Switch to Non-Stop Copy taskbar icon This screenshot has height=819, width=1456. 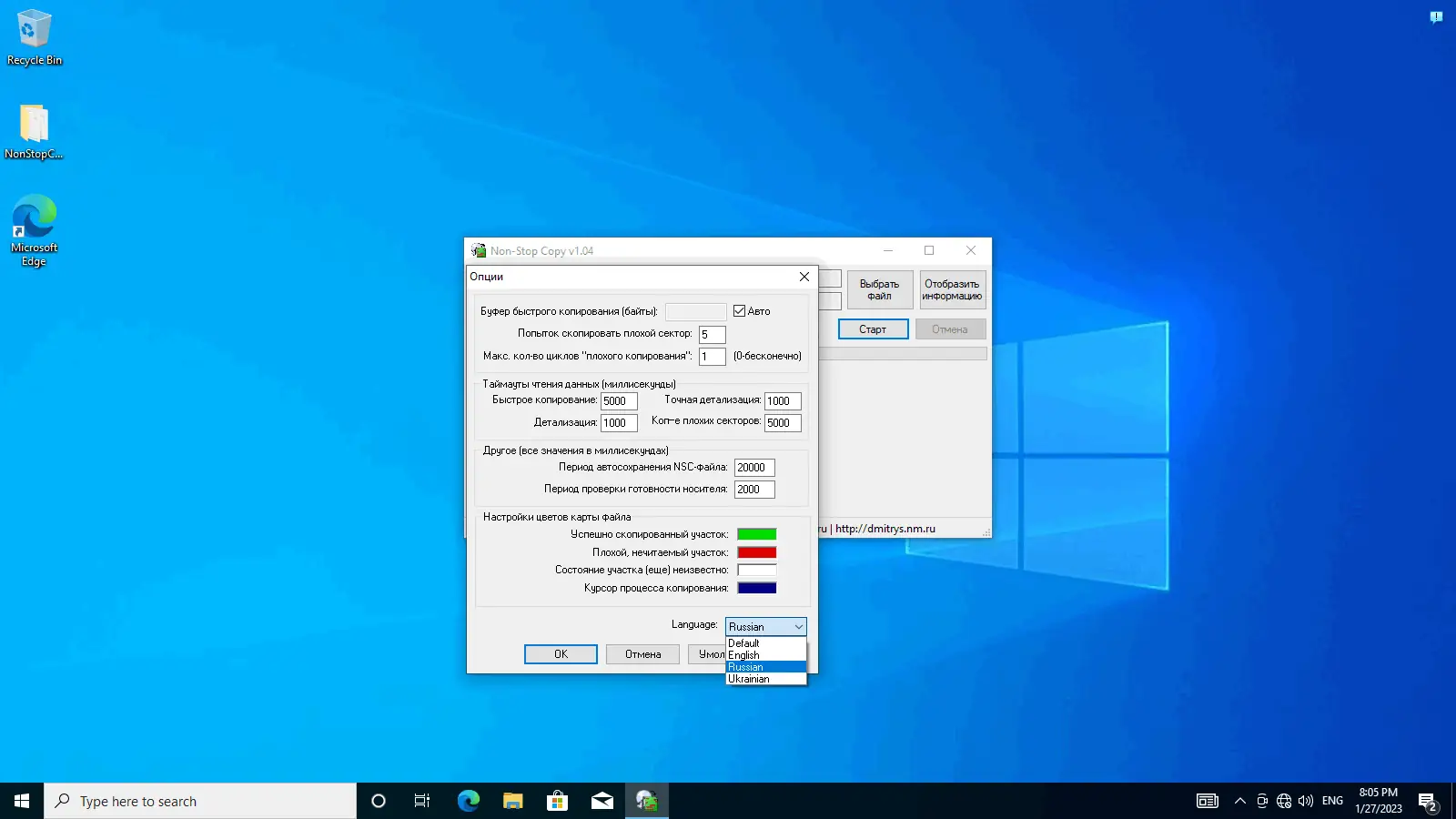[x=646, y=801]
